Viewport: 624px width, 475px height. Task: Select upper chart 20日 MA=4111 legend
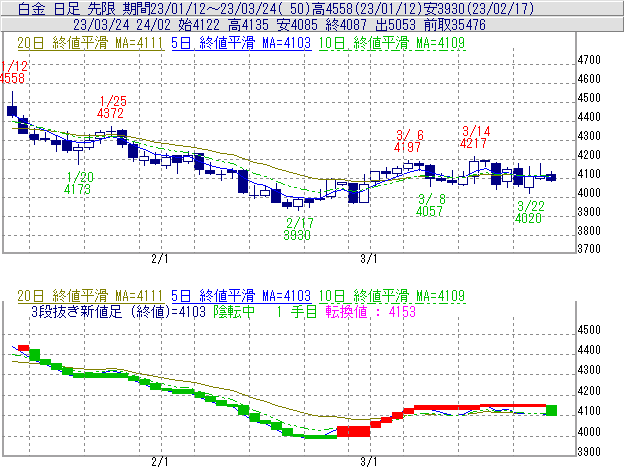click(x=90, y=43)
